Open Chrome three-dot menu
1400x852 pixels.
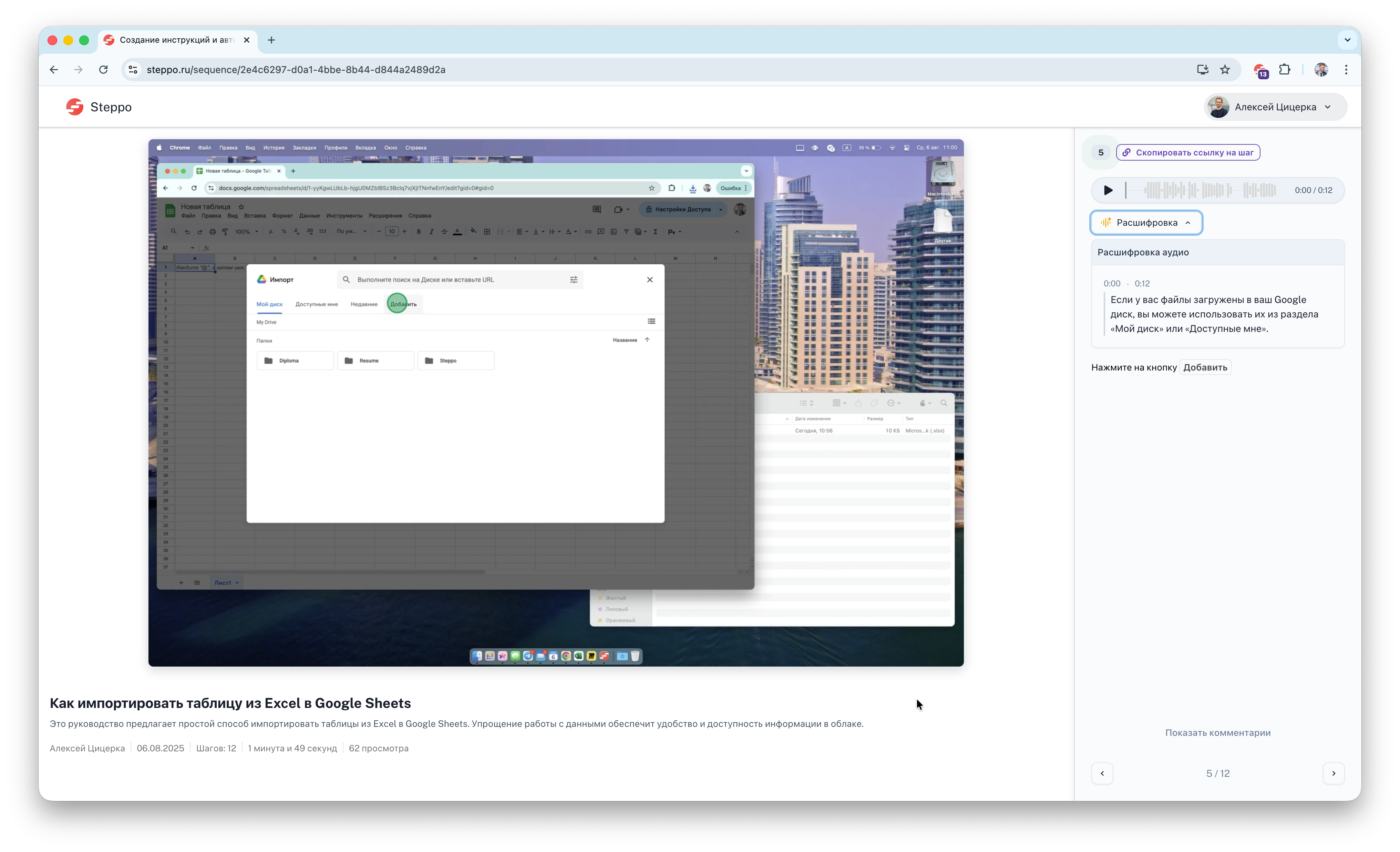pos(1346,69)
